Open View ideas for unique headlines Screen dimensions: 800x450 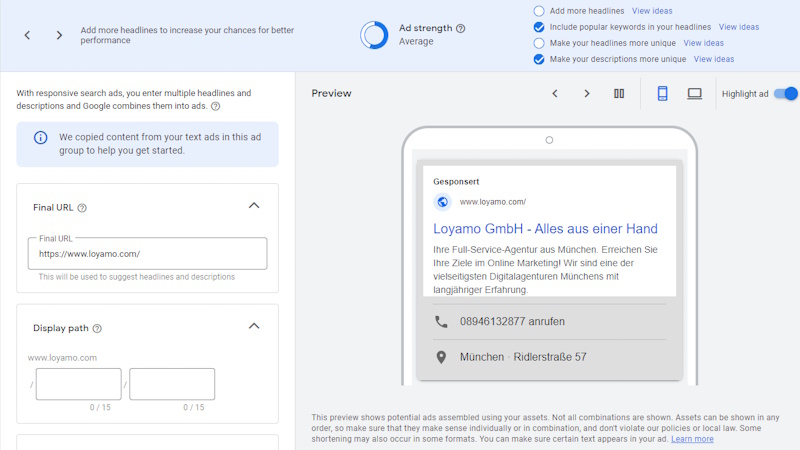click(704, 43)
